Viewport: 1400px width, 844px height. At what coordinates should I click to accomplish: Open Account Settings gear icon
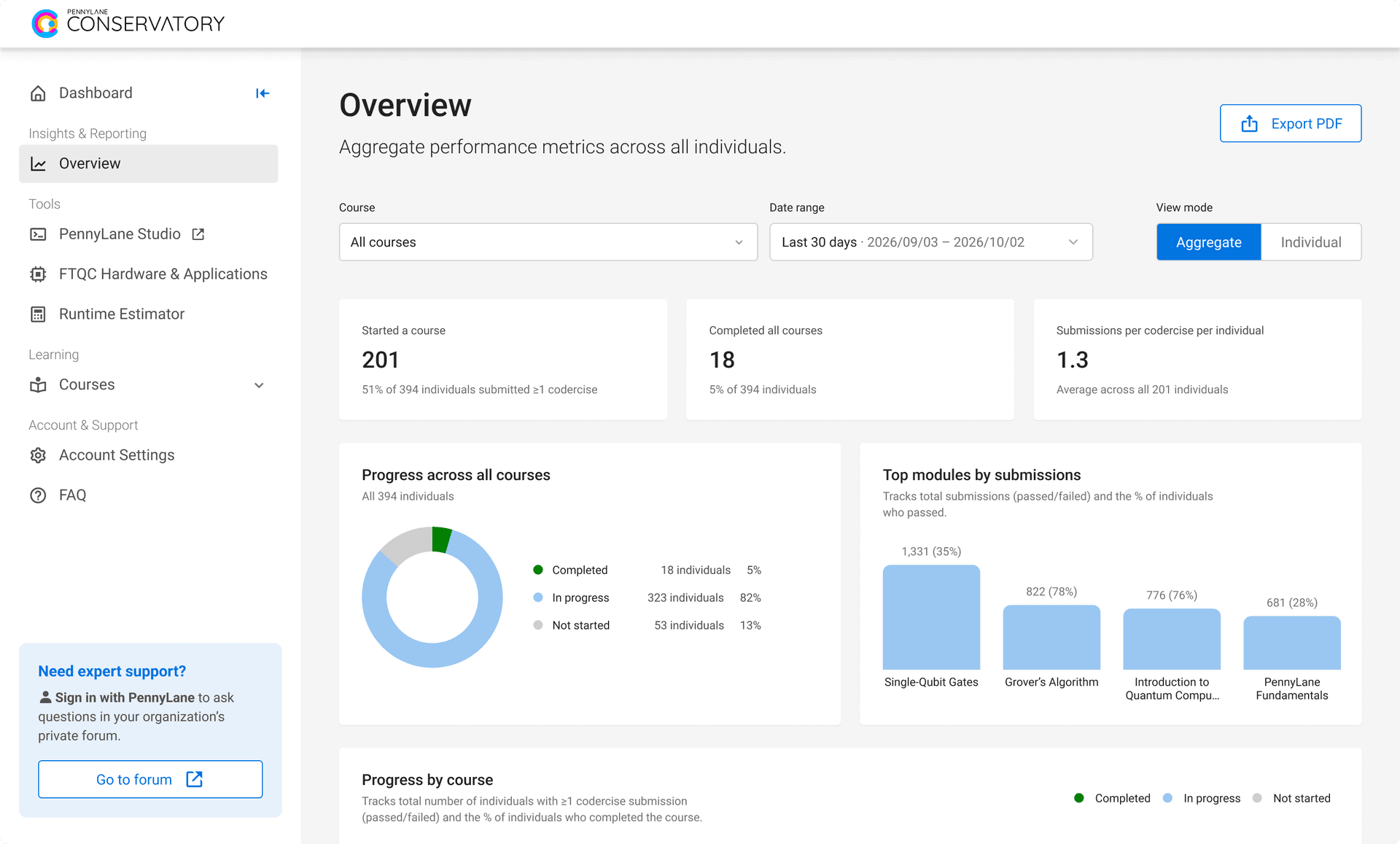point(38,455)
